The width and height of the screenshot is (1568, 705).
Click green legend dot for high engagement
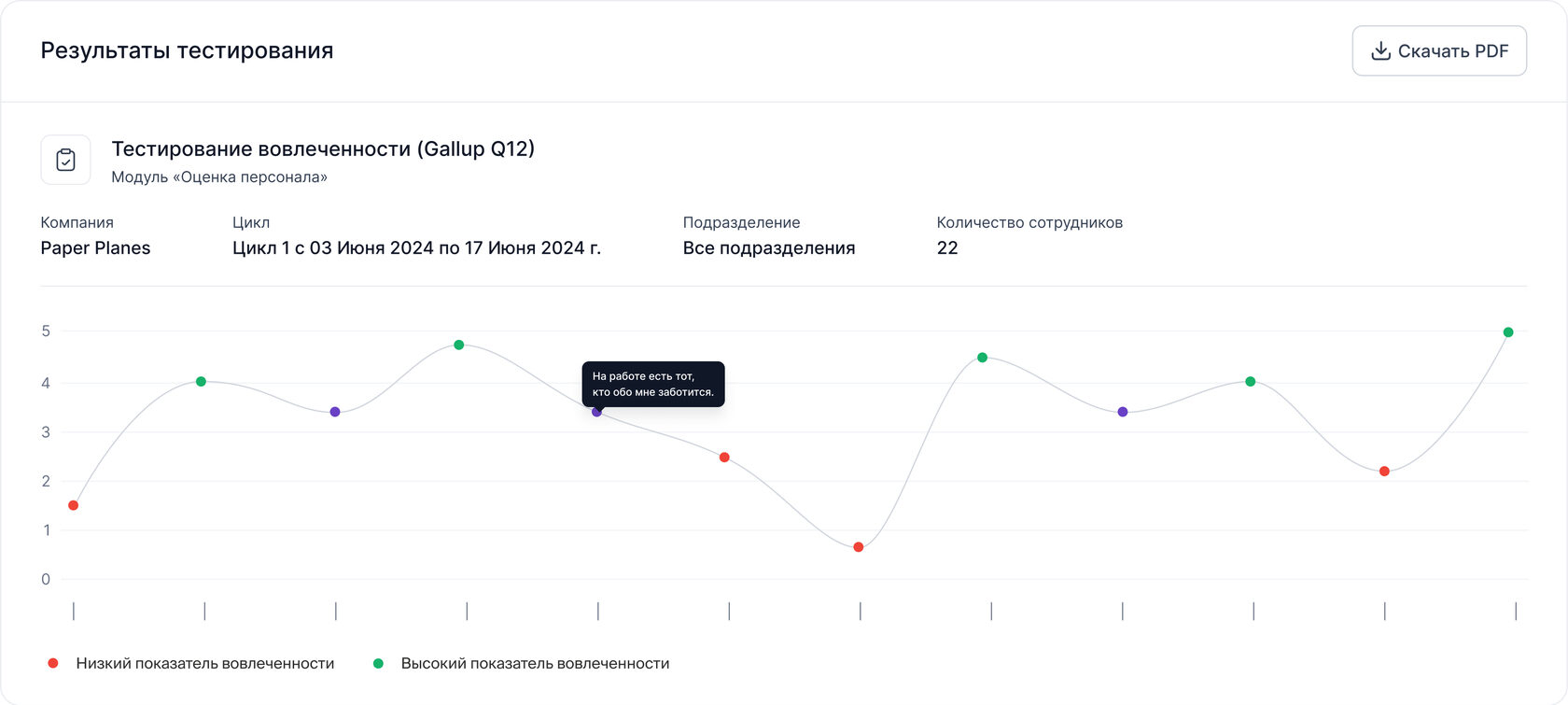378,663
